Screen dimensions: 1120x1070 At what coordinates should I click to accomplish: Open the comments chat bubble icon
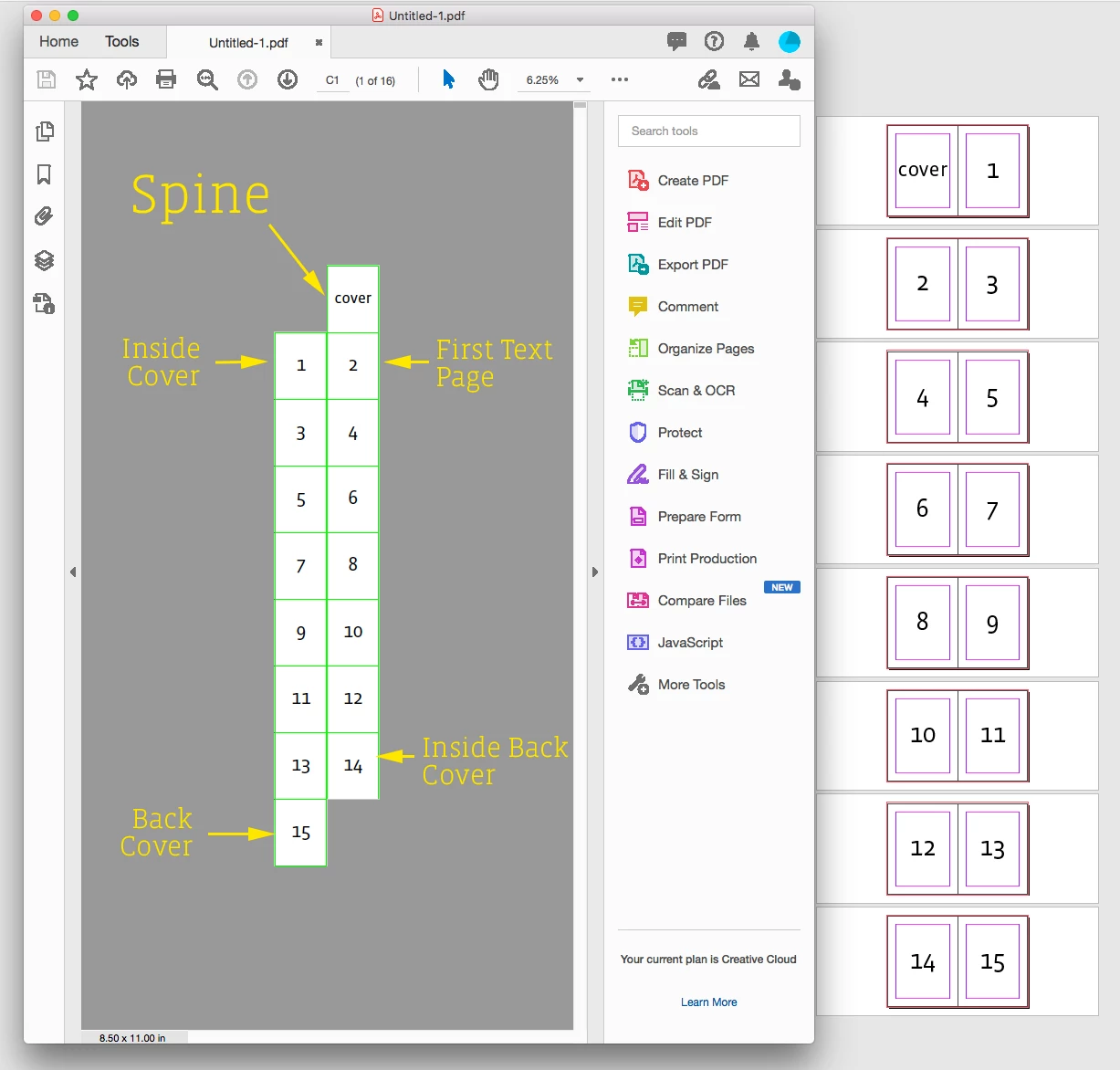(677, 41)
